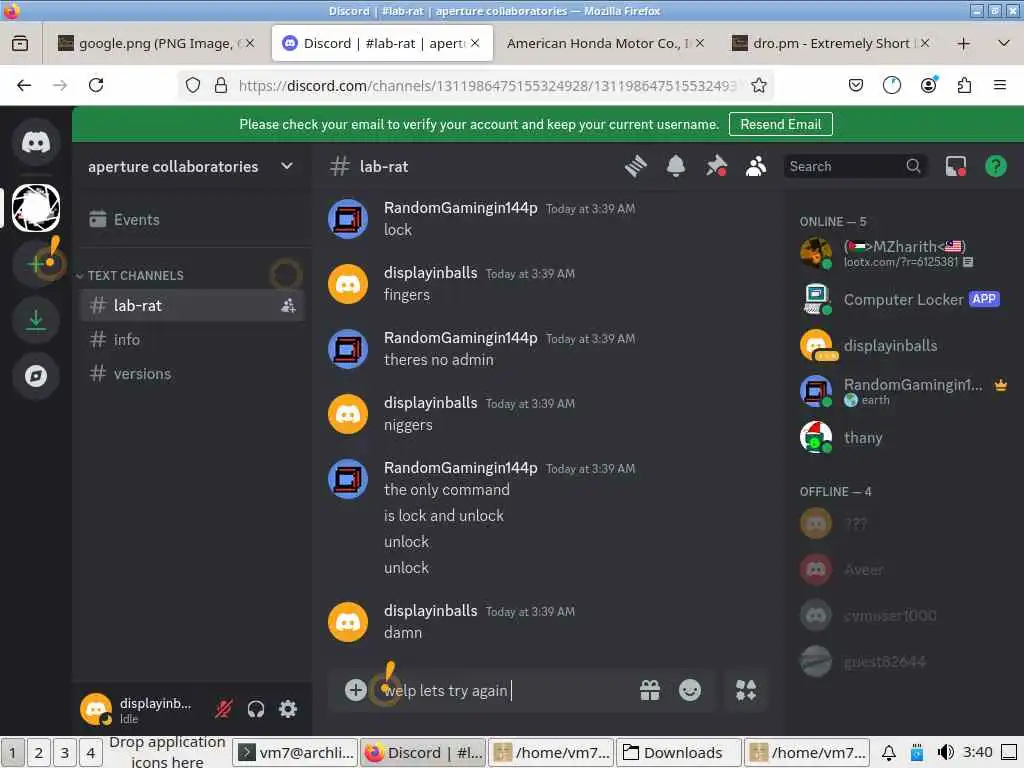Screen dimensions: 1024x768
Task: Reload the current page
Action: point(96,85)
